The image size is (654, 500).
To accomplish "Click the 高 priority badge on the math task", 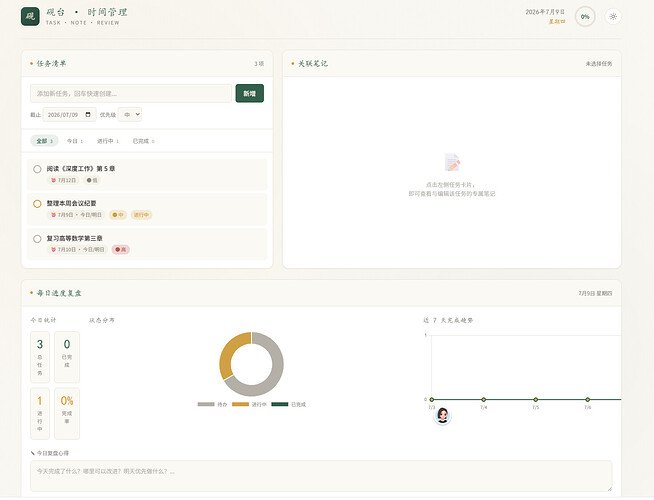I will pos(121,249).
